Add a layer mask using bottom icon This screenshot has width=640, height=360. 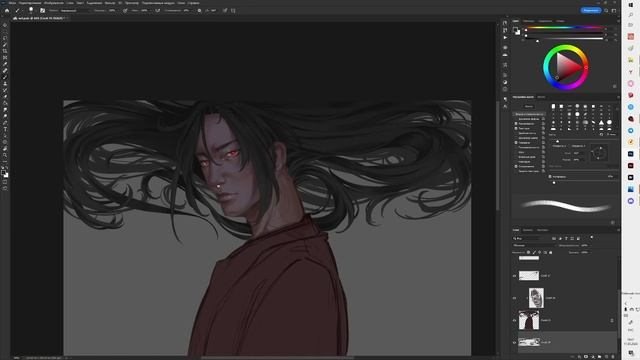(x=586, y=357)
